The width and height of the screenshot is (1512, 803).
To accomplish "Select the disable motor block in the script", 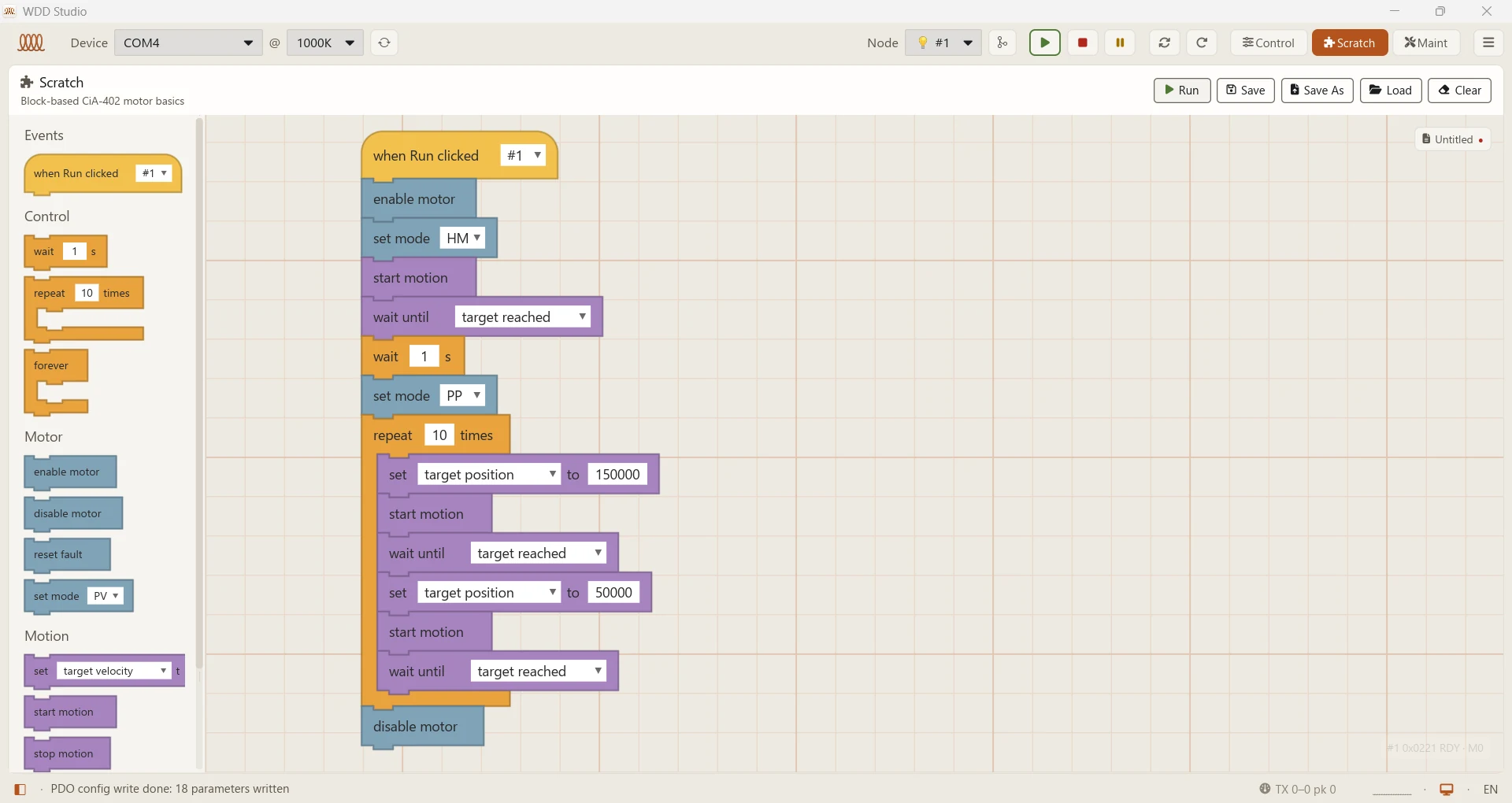I will [x=423, y=727].
